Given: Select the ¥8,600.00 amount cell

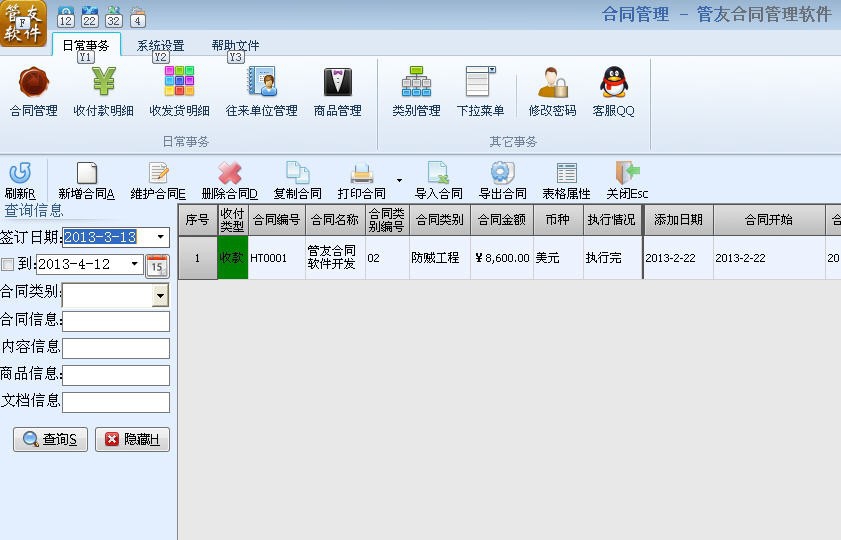Looking at the screenshot, I should pos(502,258).
